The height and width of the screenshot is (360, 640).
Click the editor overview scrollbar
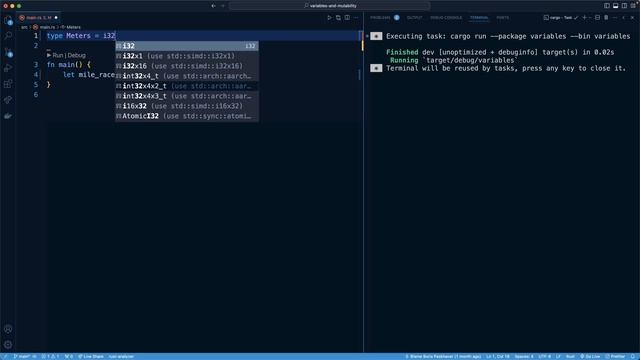click(x=362, y=190)
